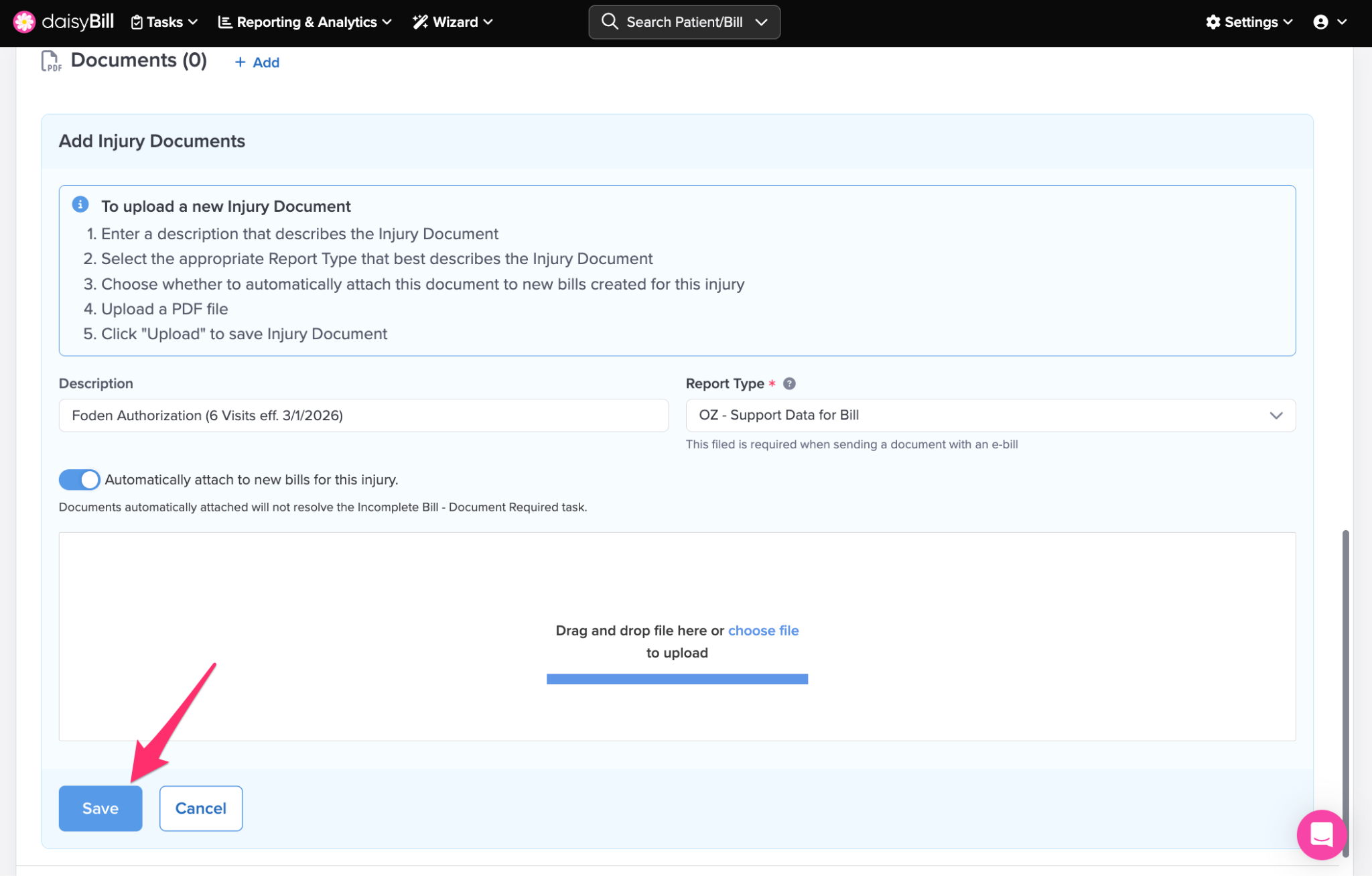Click the Documents PDF file icon
This screenshot has width=1372, height=876.
tap(51, 61)
